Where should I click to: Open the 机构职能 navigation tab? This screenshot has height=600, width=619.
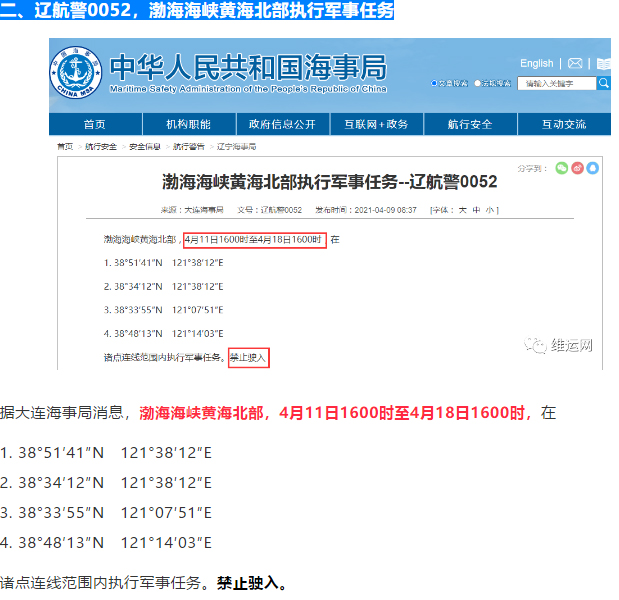189,124
